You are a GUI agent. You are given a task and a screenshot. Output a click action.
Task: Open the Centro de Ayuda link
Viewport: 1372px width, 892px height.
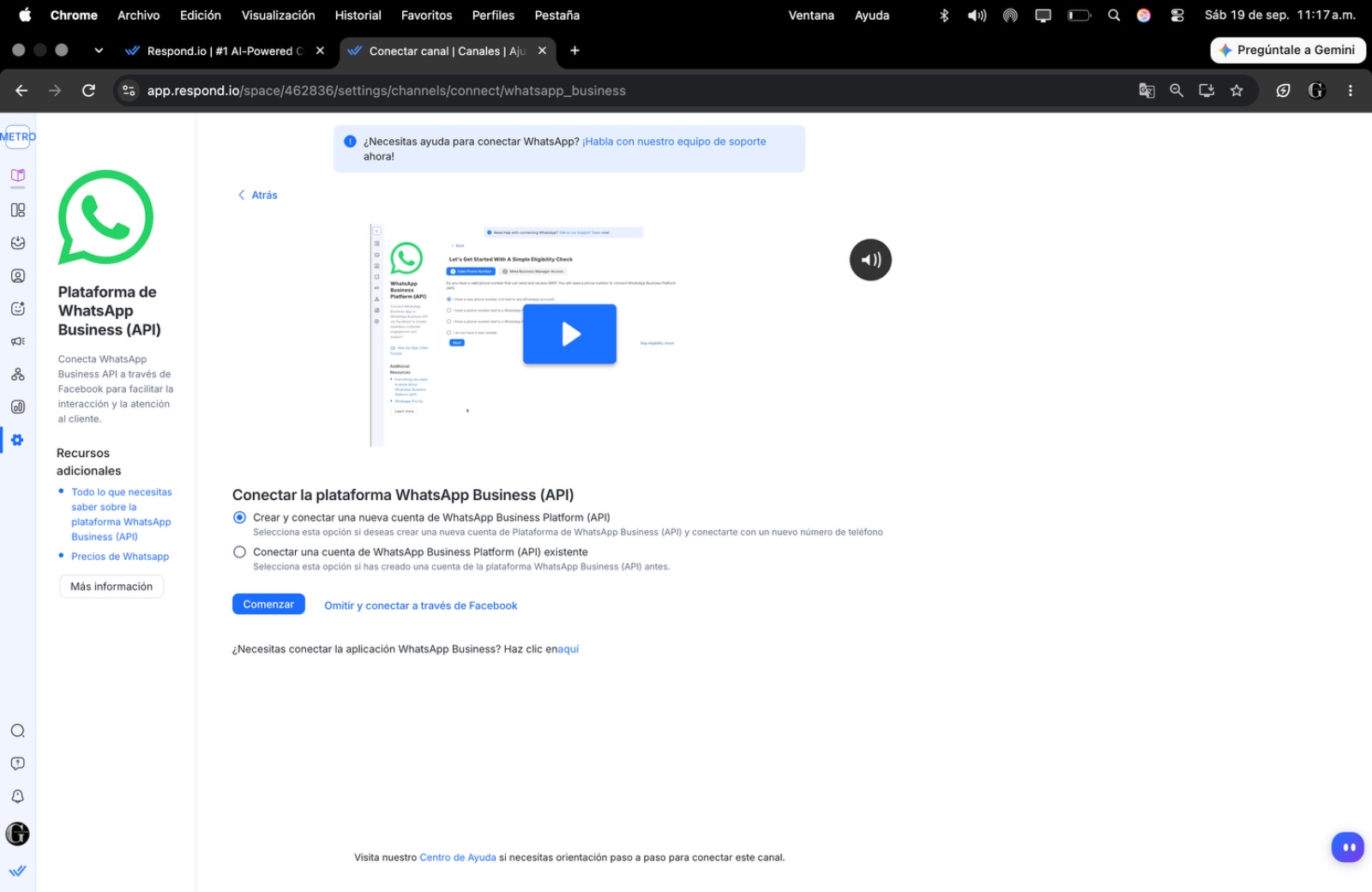pos(458,858)
